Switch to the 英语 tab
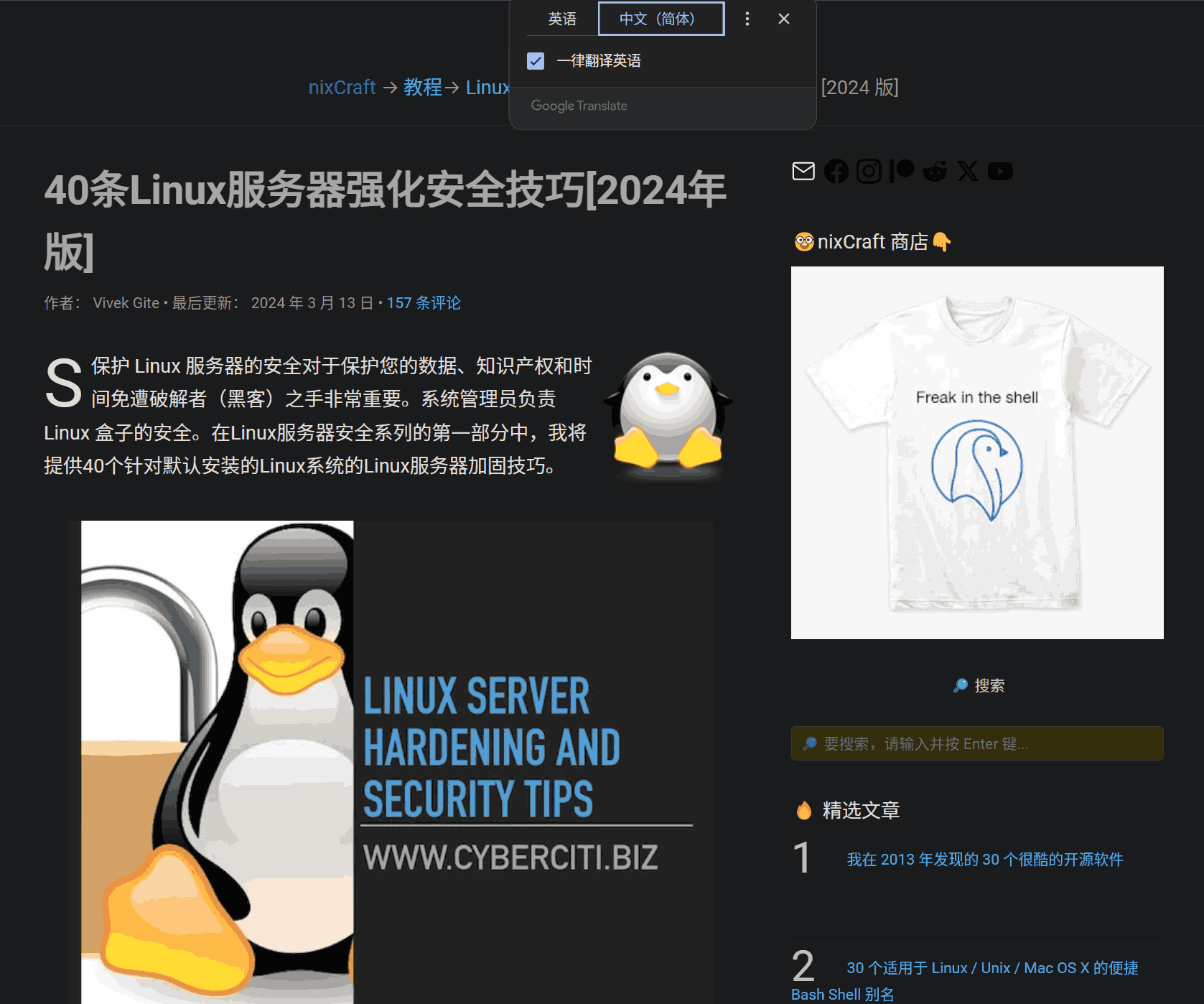 562,19
